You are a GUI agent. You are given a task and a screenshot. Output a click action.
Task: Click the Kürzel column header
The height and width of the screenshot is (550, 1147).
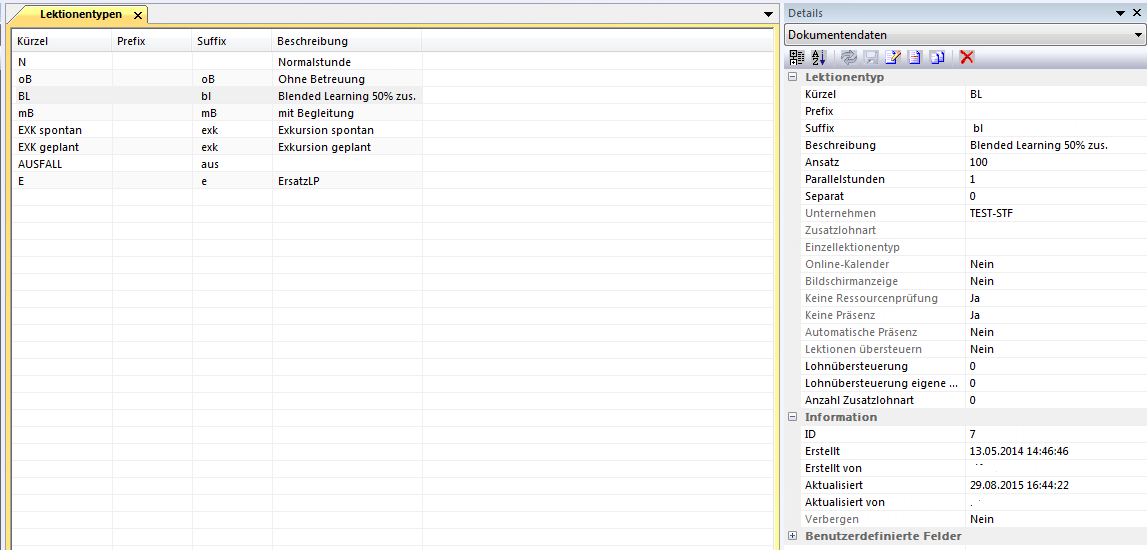33,41
